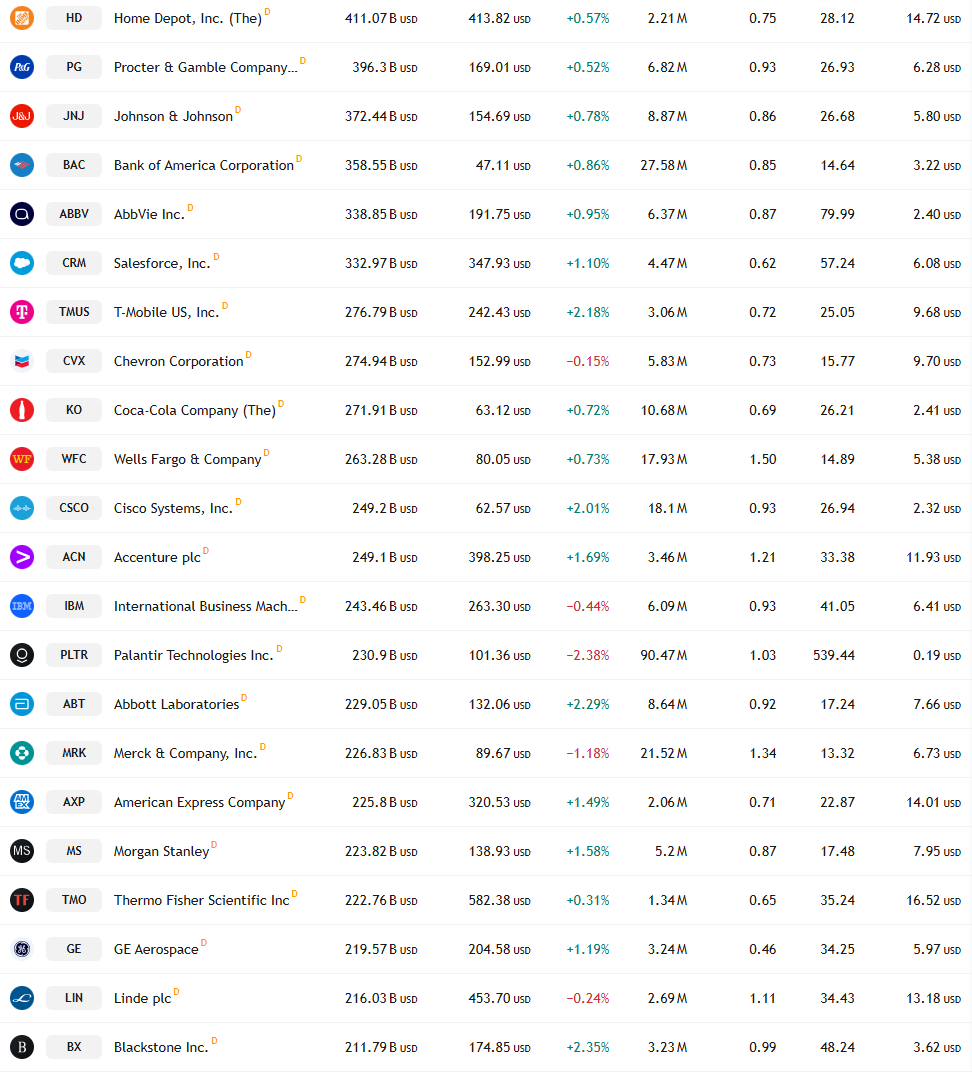Open the ABBV ticker badge
The height and width of the screenshot is (1072, 972).
pyautogui.click(x=74, y=214)
